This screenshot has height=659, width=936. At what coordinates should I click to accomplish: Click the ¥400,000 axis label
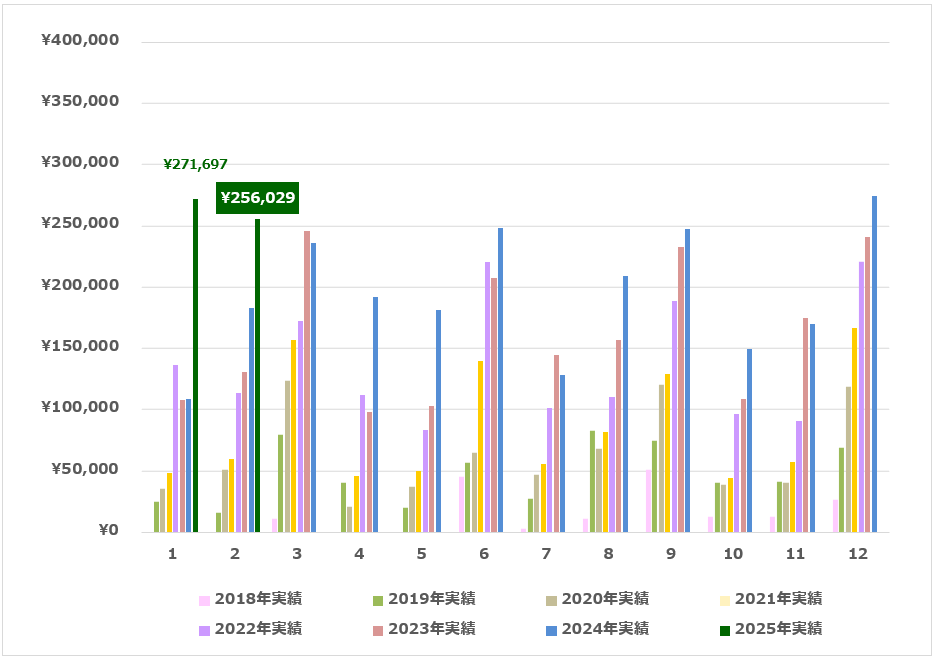coord(80,40)
